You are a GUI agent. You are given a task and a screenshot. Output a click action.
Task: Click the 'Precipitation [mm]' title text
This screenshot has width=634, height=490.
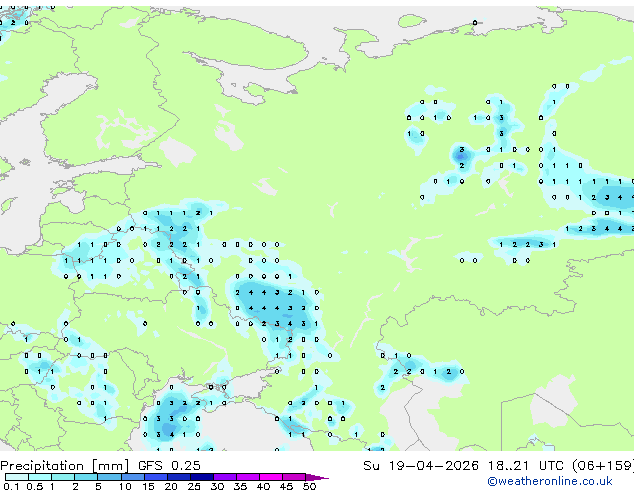65,466
